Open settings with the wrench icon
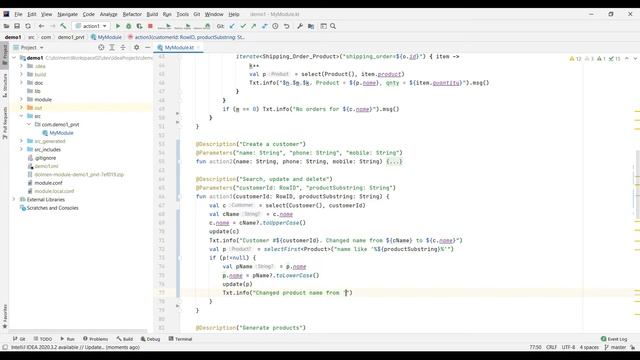This screenshot has height=360, width=640. (300, 26)
